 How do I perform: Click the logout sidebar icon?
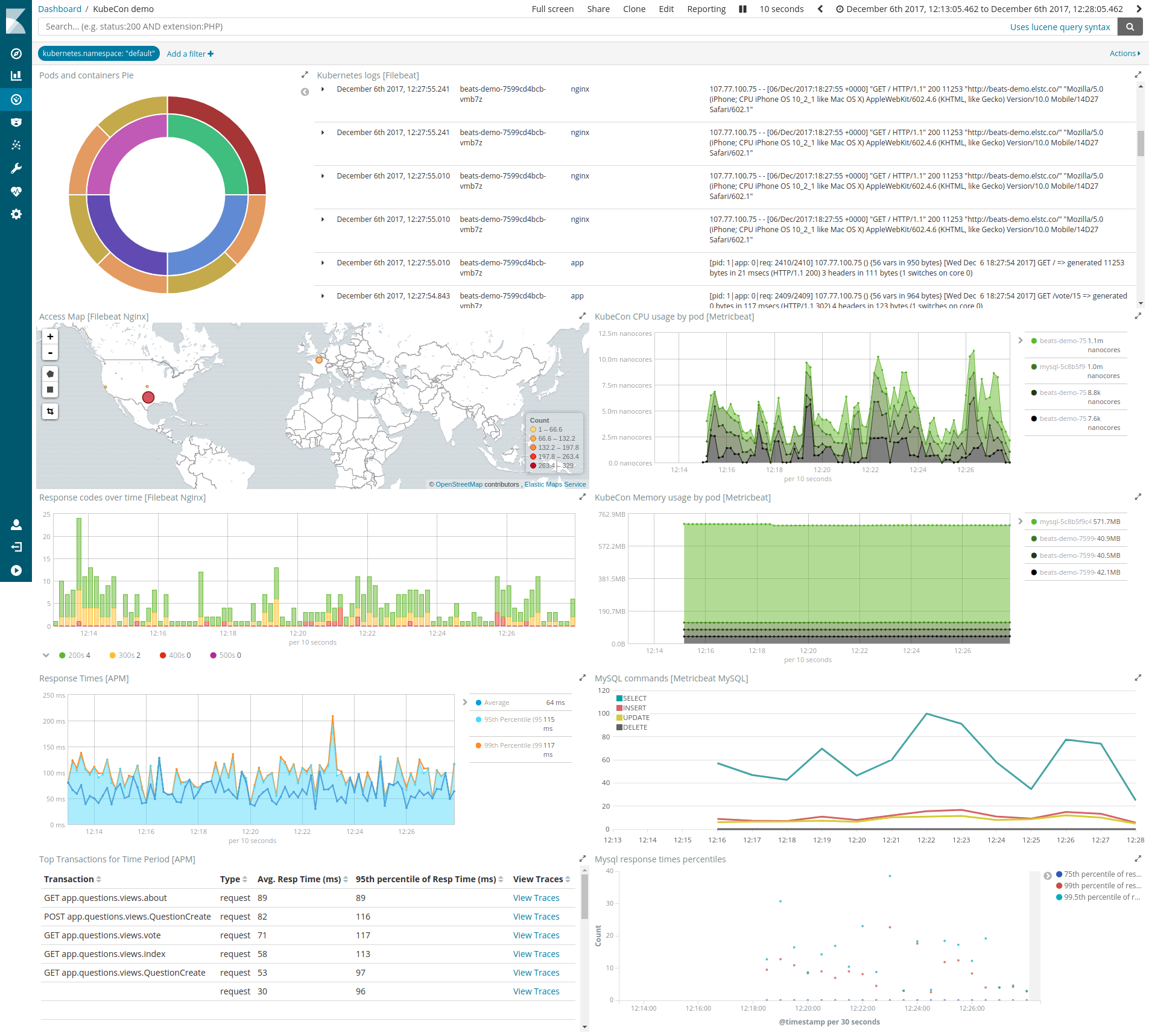point(16,547)
